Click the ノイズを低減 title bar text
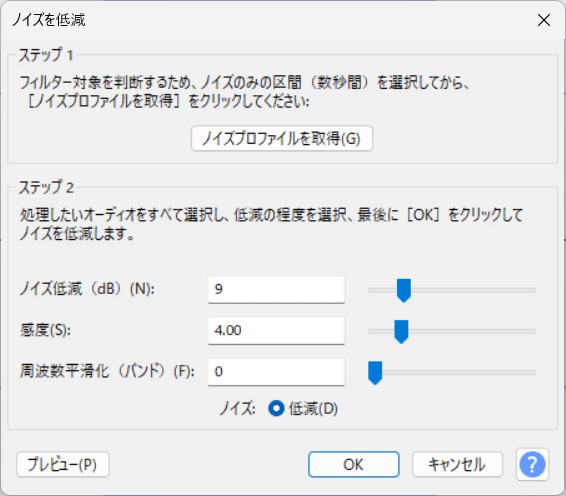 click(49, 20)
